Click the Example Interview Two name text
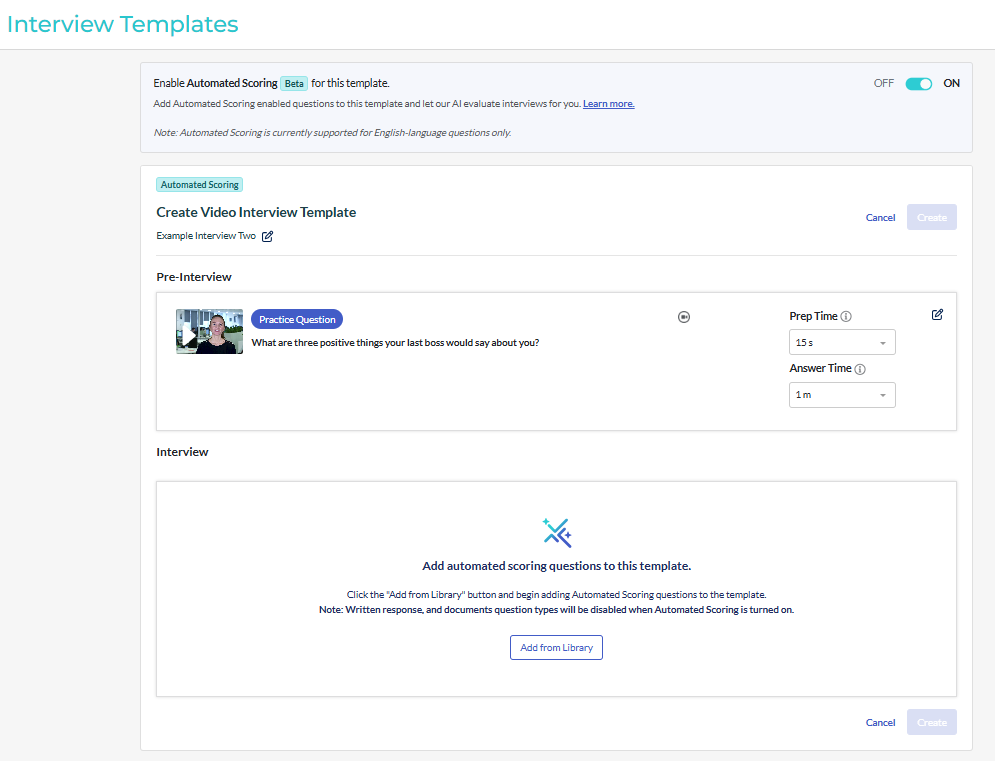The width and height of the screenshot is (995, 761). (x=206, y=235)
